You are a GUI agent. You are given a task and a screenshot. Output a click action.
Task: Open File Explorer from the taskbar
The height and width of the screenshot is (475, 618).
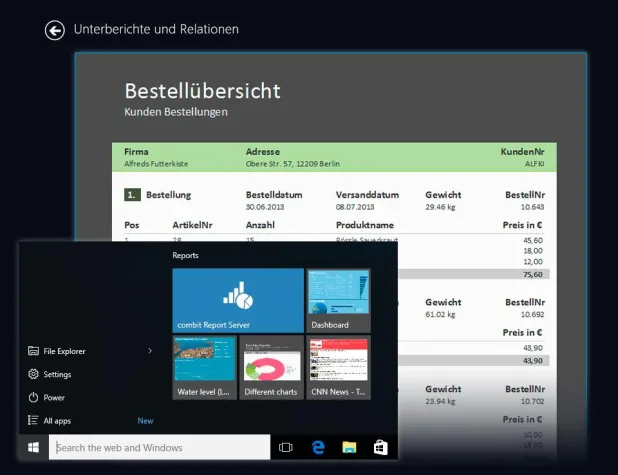click(349, 447)
